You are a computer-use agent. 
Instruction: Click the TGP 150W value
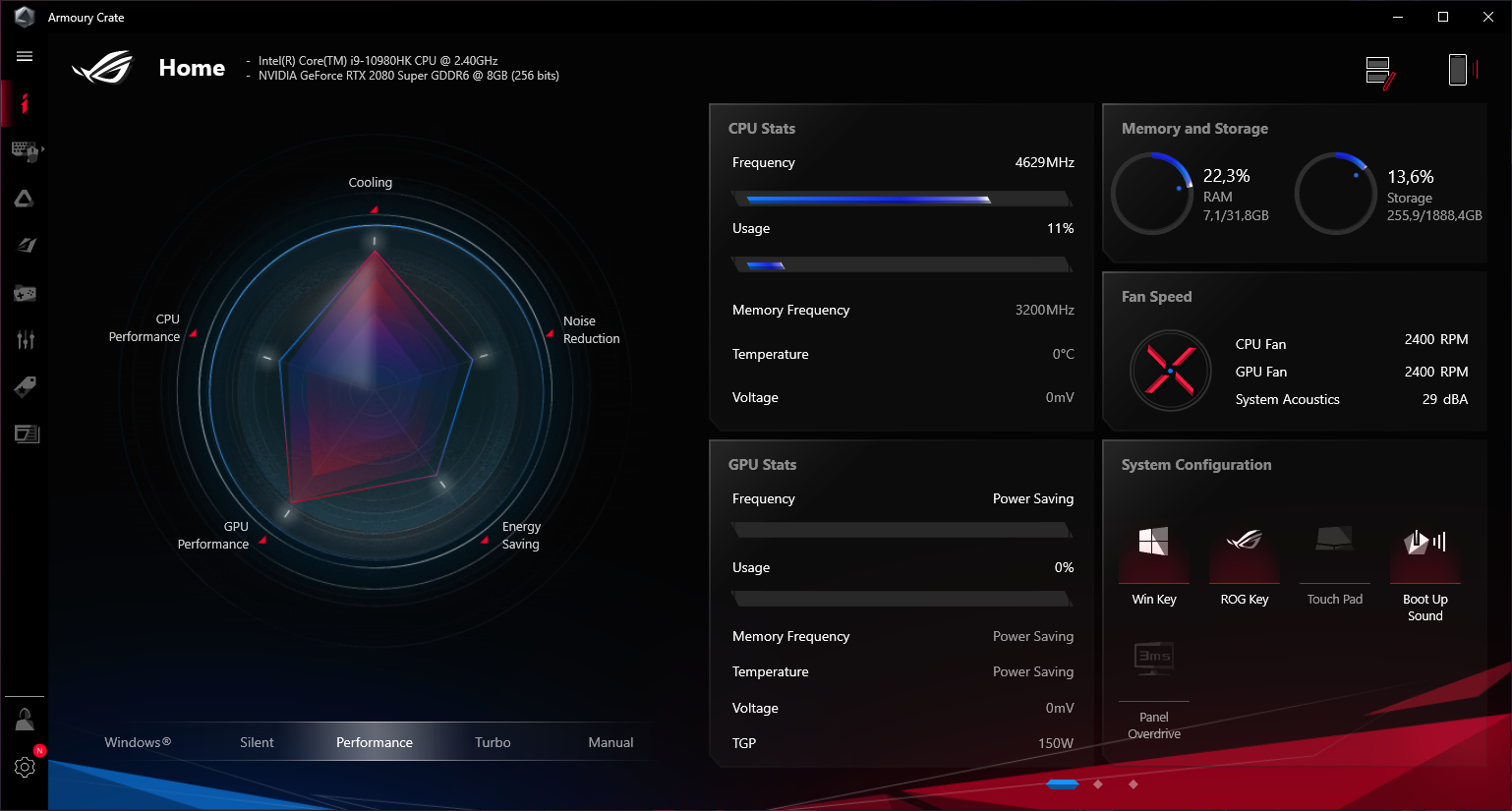1056,743
